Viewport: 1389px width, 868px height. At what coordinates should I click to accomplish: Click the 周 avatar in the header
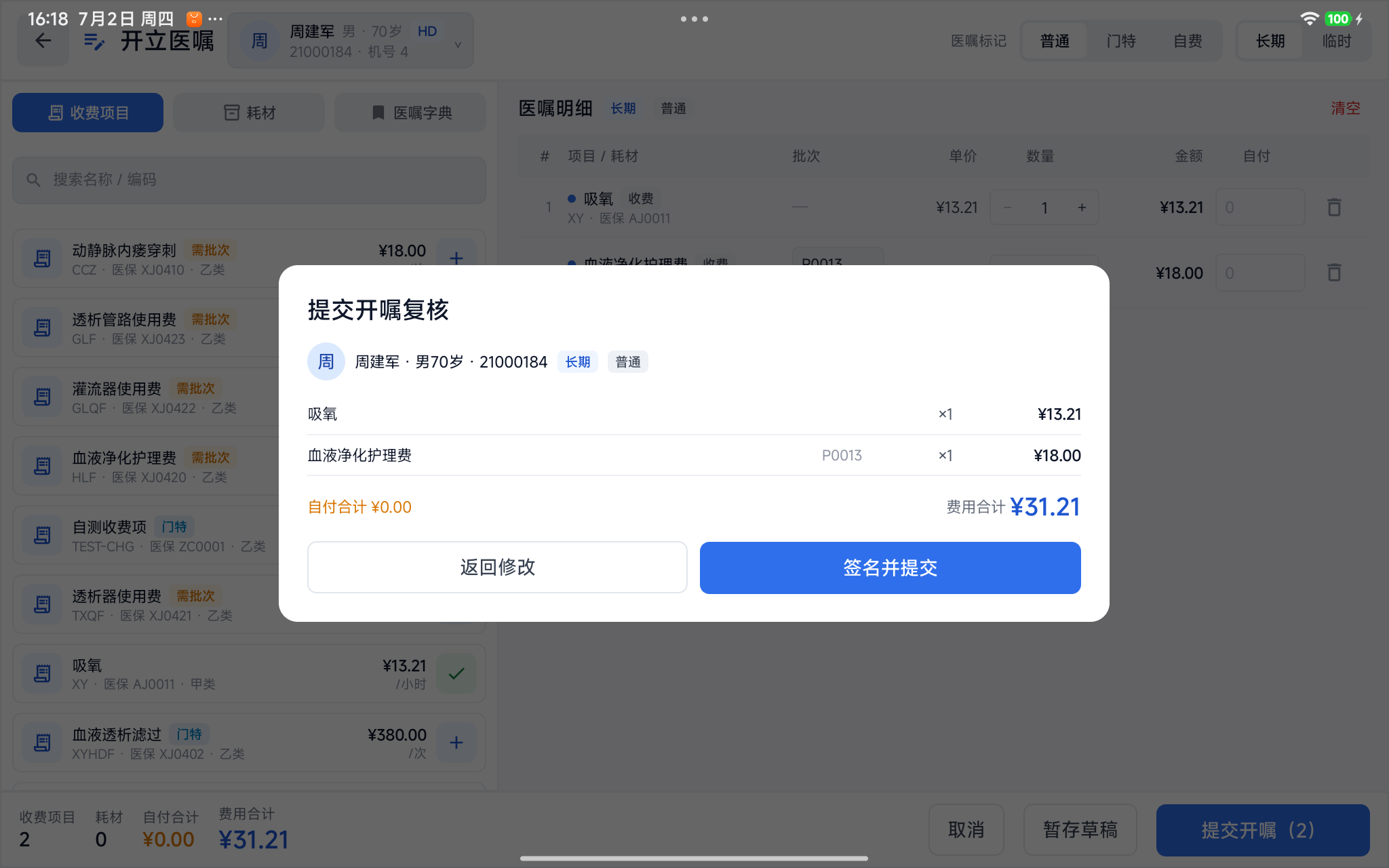259,41
